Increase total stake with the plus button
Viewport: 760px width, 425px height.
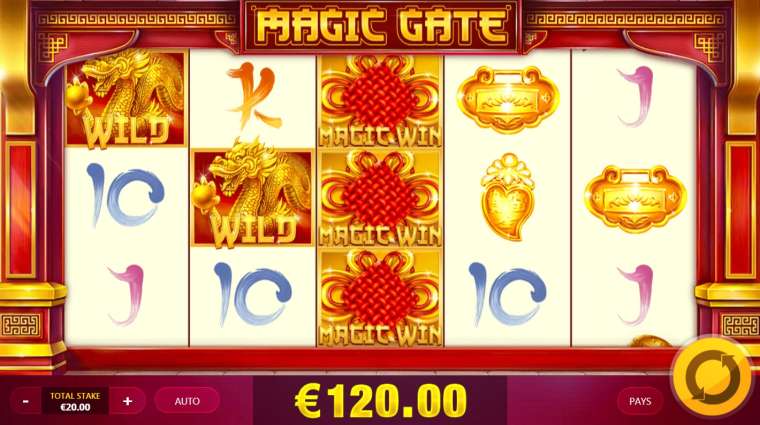coord(127,401)
